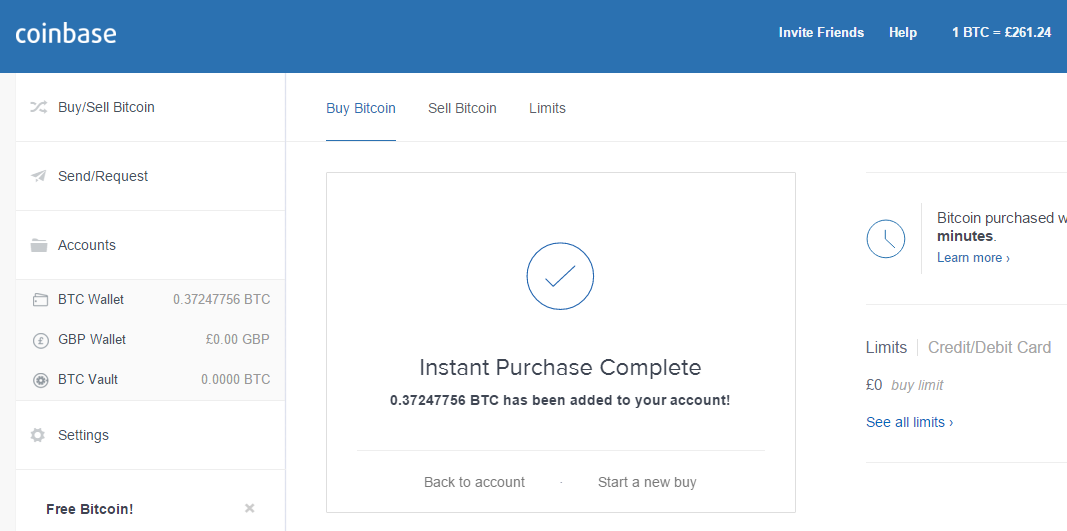Select the Buy Bitcoin tab
Viewport: 1067px width, 531px height.
point(361,108)
